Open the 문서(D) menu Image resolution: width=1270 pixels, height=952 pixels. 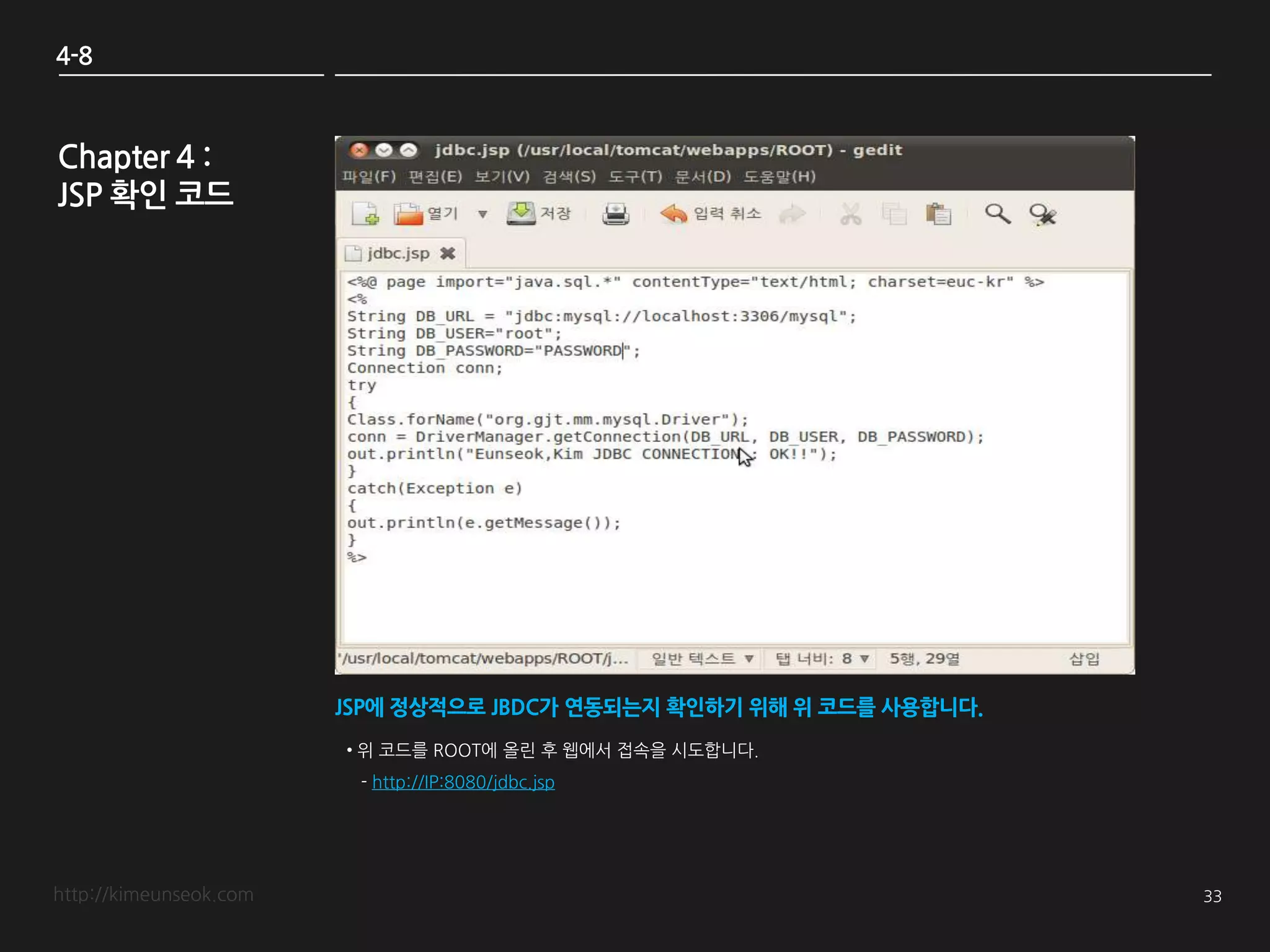click(703, 177)
